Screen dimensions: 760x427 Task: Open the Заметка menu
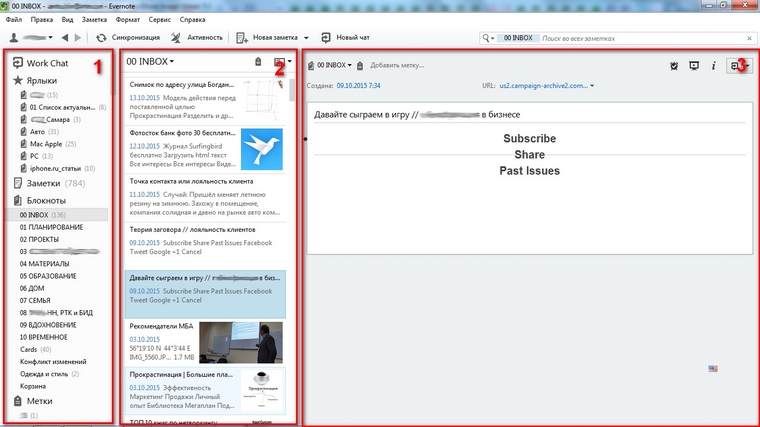(x=94, y=20)
